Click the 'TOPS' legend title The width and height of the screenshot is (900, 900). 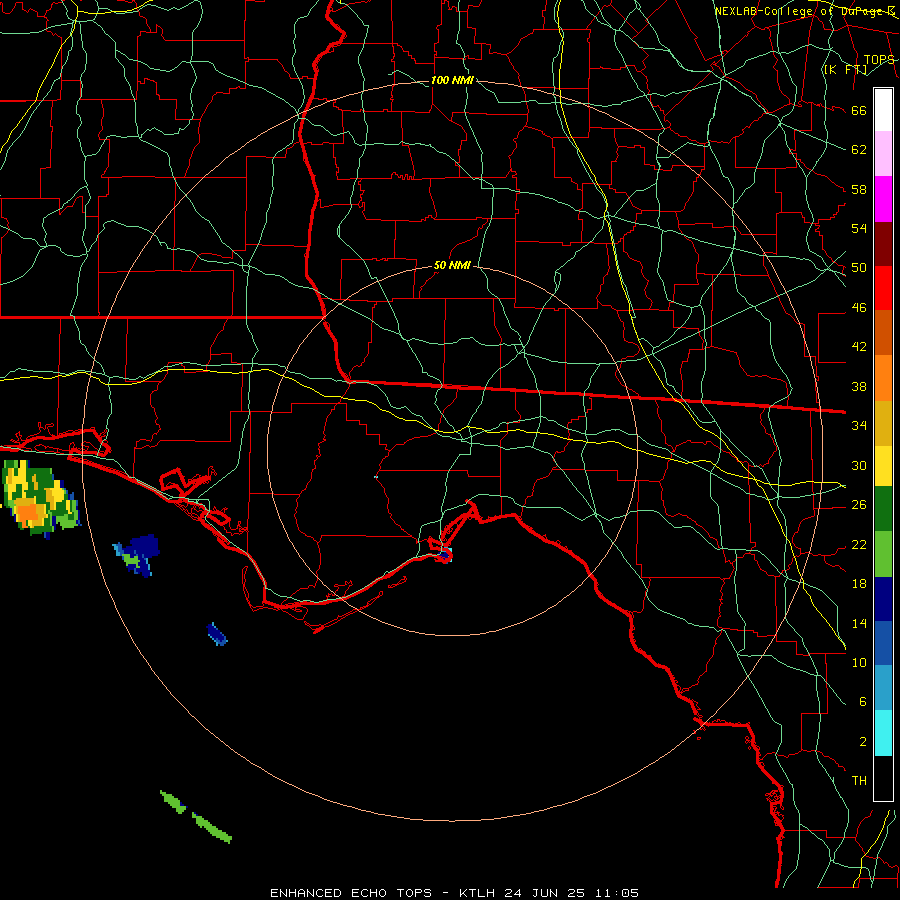pos(879,59)
